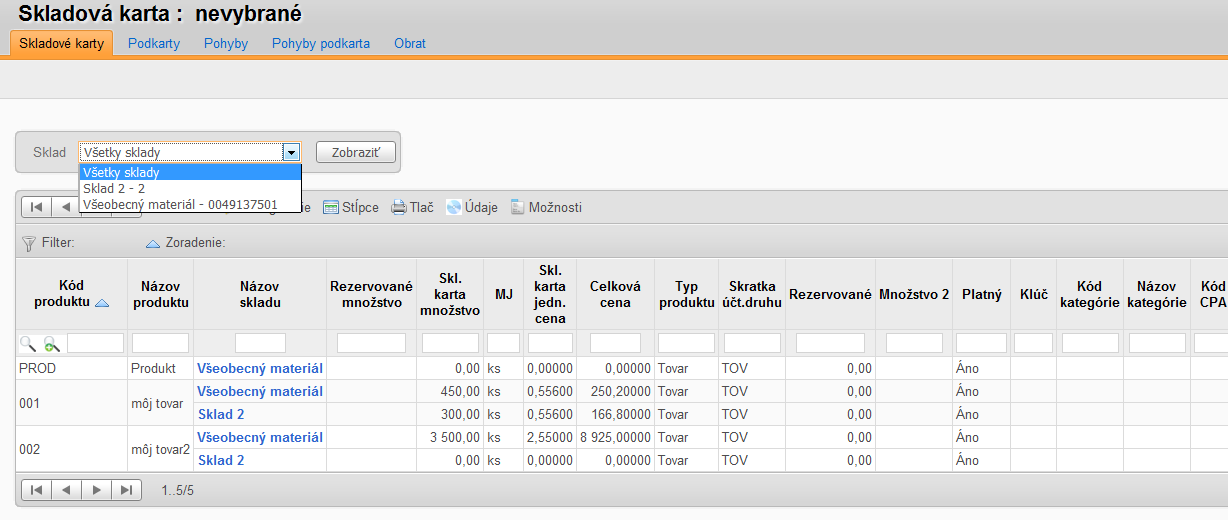Click the 8 925,00000 total price cell
This screenshot has width=1228, height=520.
pyautogui.click(x=615, y=437)
